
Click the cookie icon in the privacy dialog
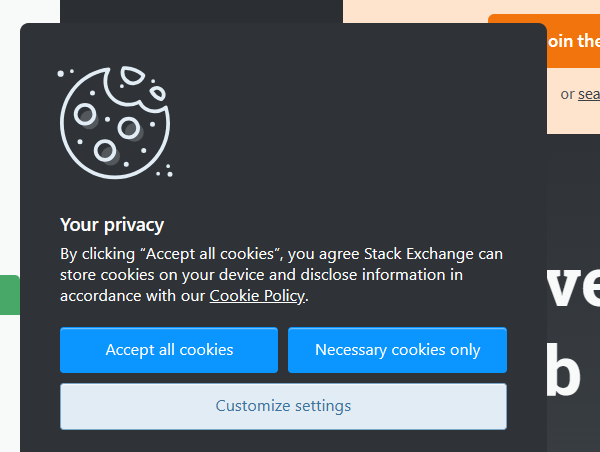pos(115,122)
